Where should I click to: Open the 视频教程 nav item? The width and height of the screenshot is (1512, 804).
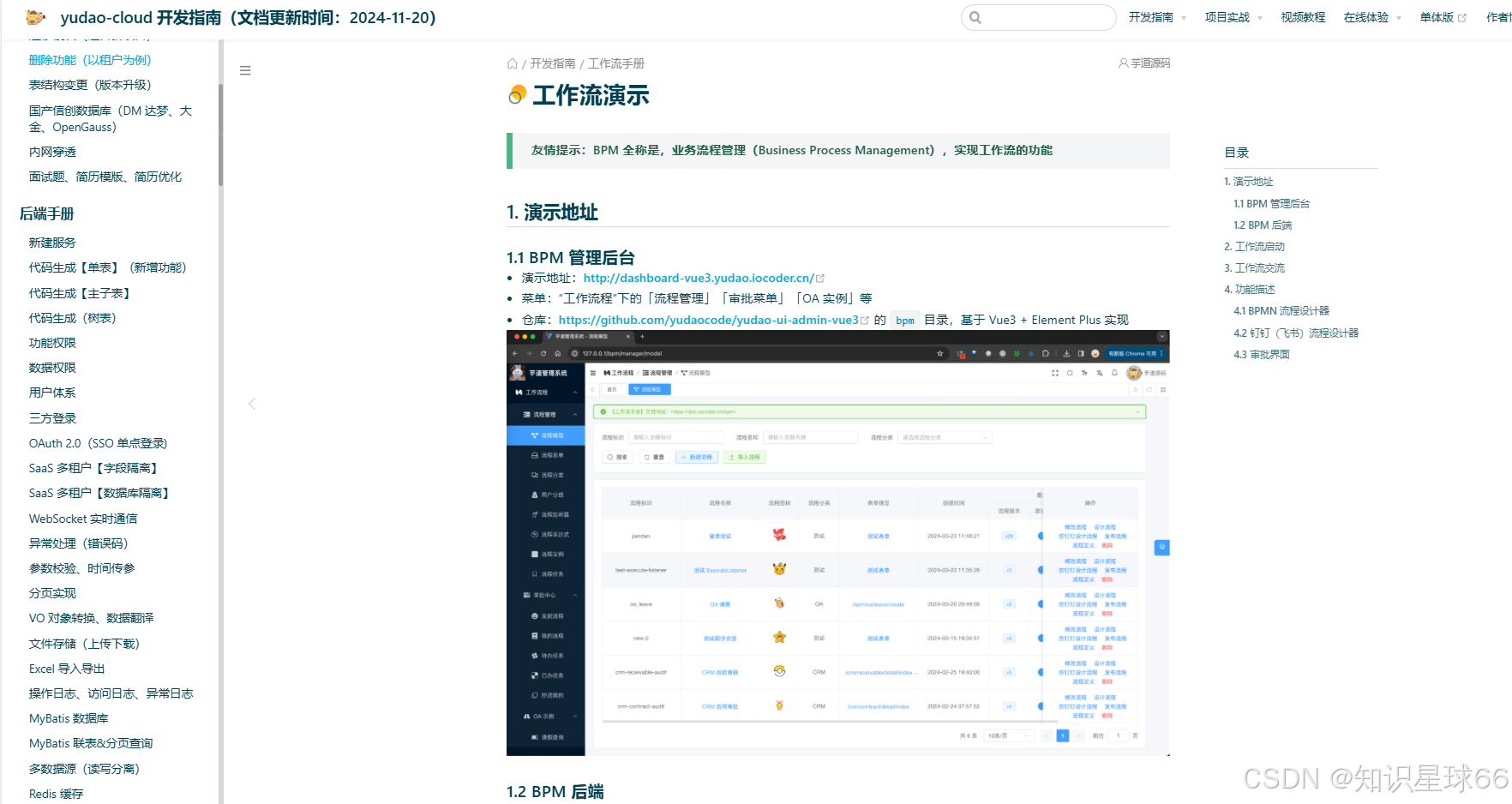point(1303,17)
